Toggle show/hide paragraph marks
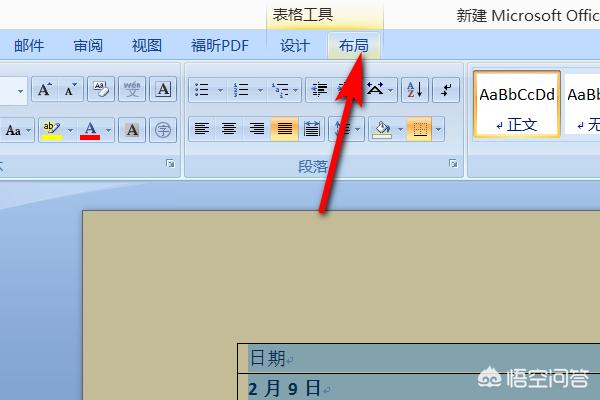Viewport: 600px width, 400px height. pos(446,90)
